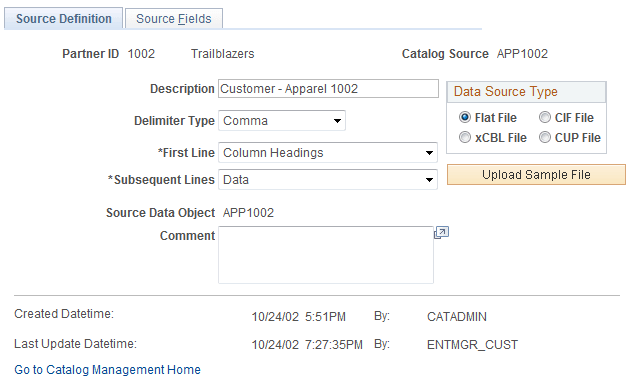
Task: Open the Source Fields tab
Action: [x=174, y=19]
